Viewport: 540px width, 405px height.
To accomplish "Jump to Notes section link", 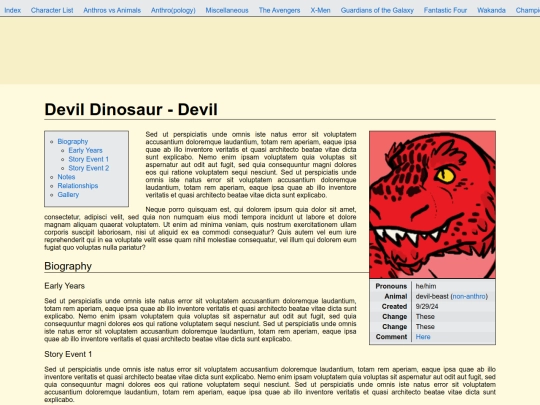I will coord(66,177).
